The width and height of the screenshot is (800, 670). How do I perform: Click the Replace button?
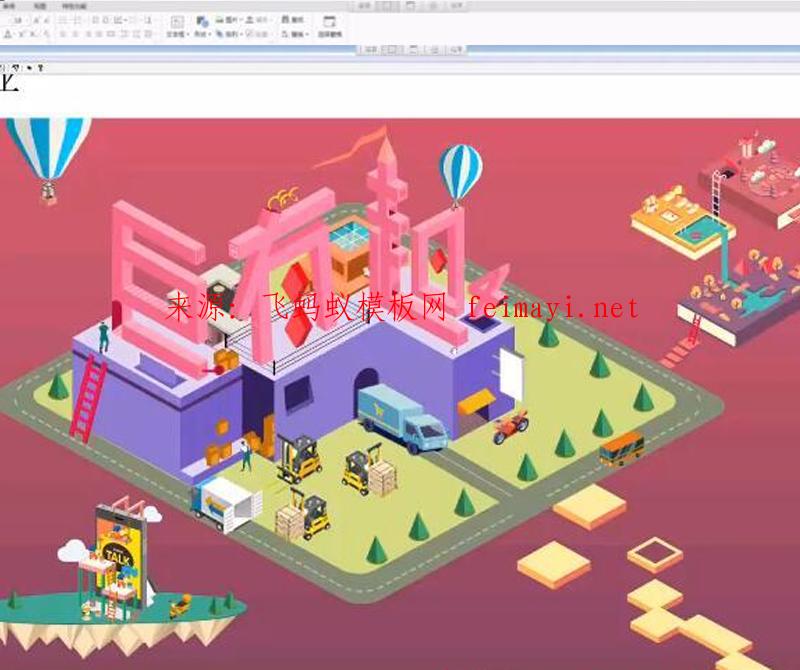(x=294, y=33)
